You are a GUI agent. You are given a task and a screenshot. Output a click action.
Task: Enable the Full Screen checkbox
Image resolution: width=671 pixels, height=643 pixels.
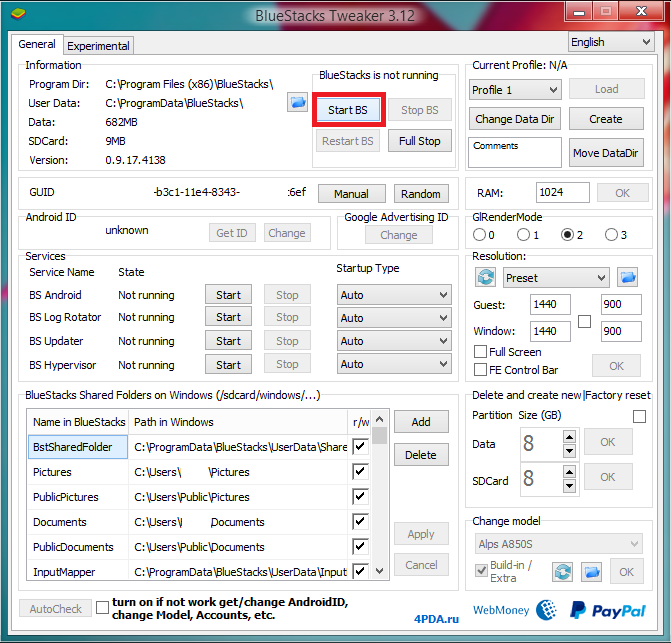pyautogui.click(x=481, y=352)
